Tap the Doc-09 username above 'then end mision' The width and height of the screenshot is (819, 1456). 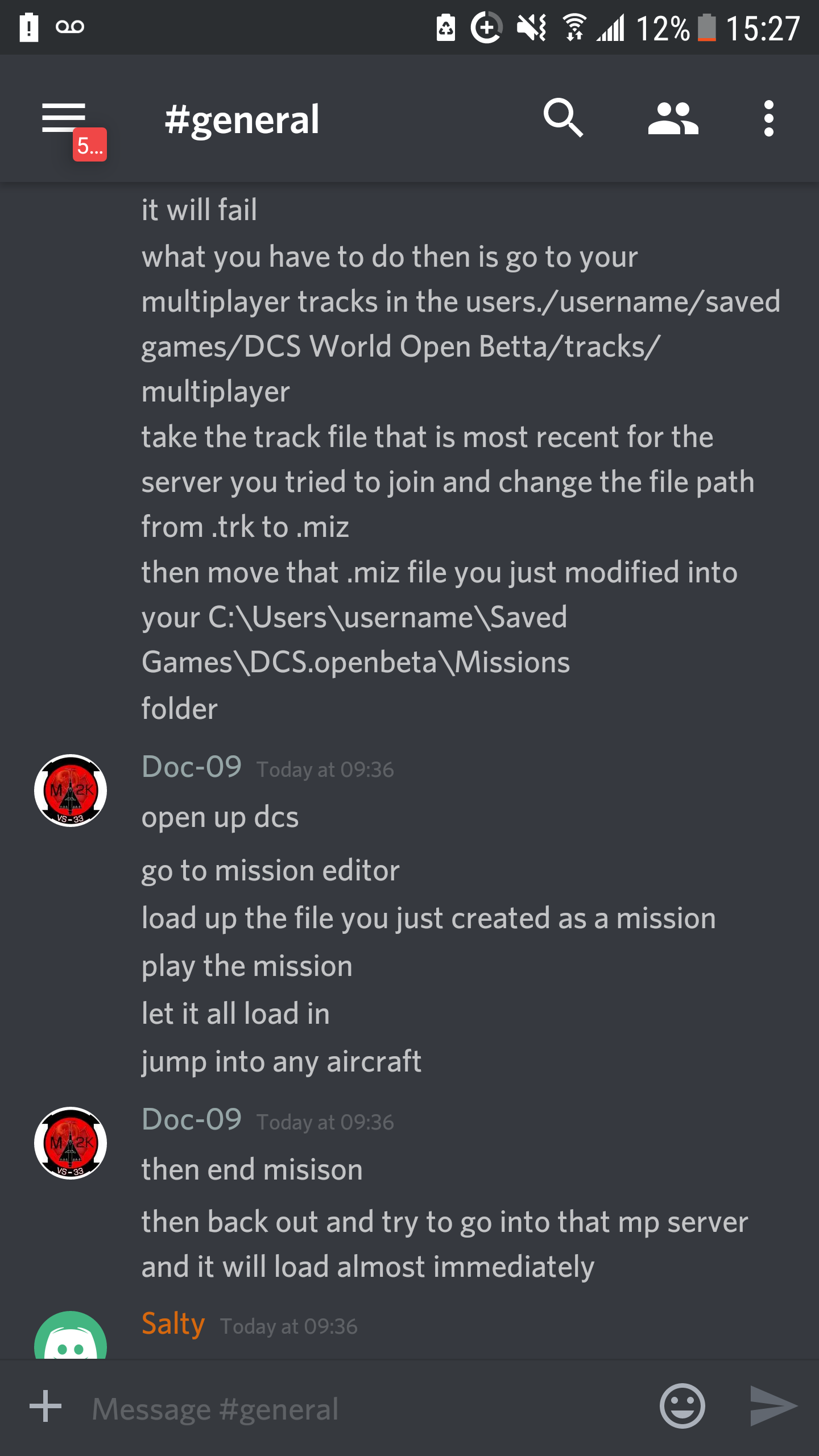pyautogui.click(x=192, y=1119)
